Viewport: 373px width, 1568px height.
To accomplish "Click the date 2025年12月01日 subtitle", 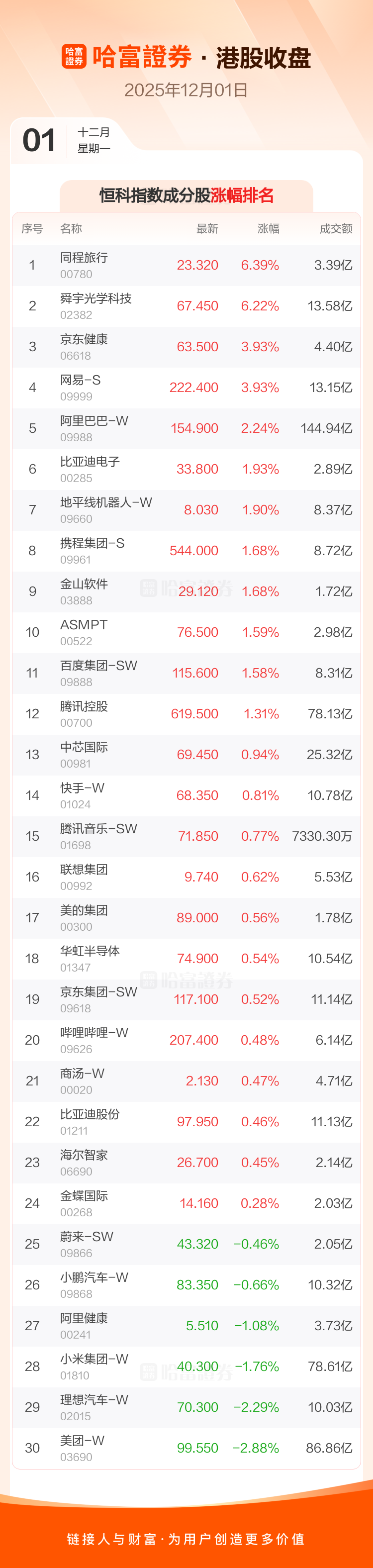I will coord(186,90).
